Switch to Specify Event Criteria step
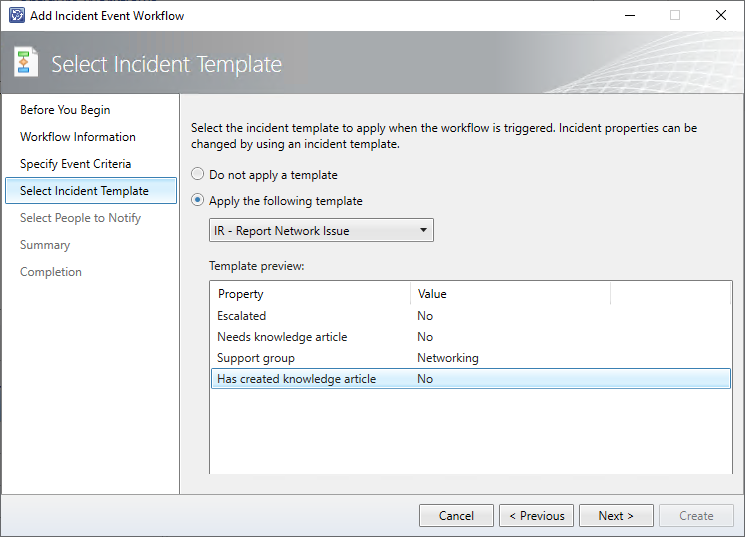The image size is (745, 537). click(x=76, y=164)
